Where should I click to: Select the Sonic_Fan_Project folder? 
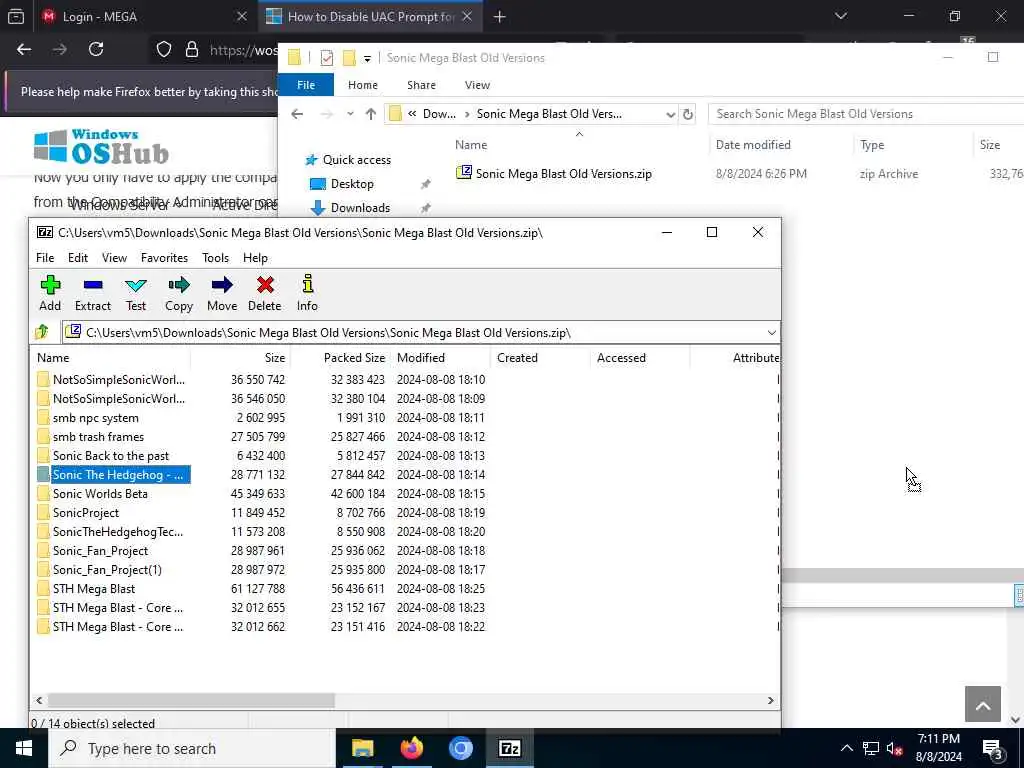100,551
